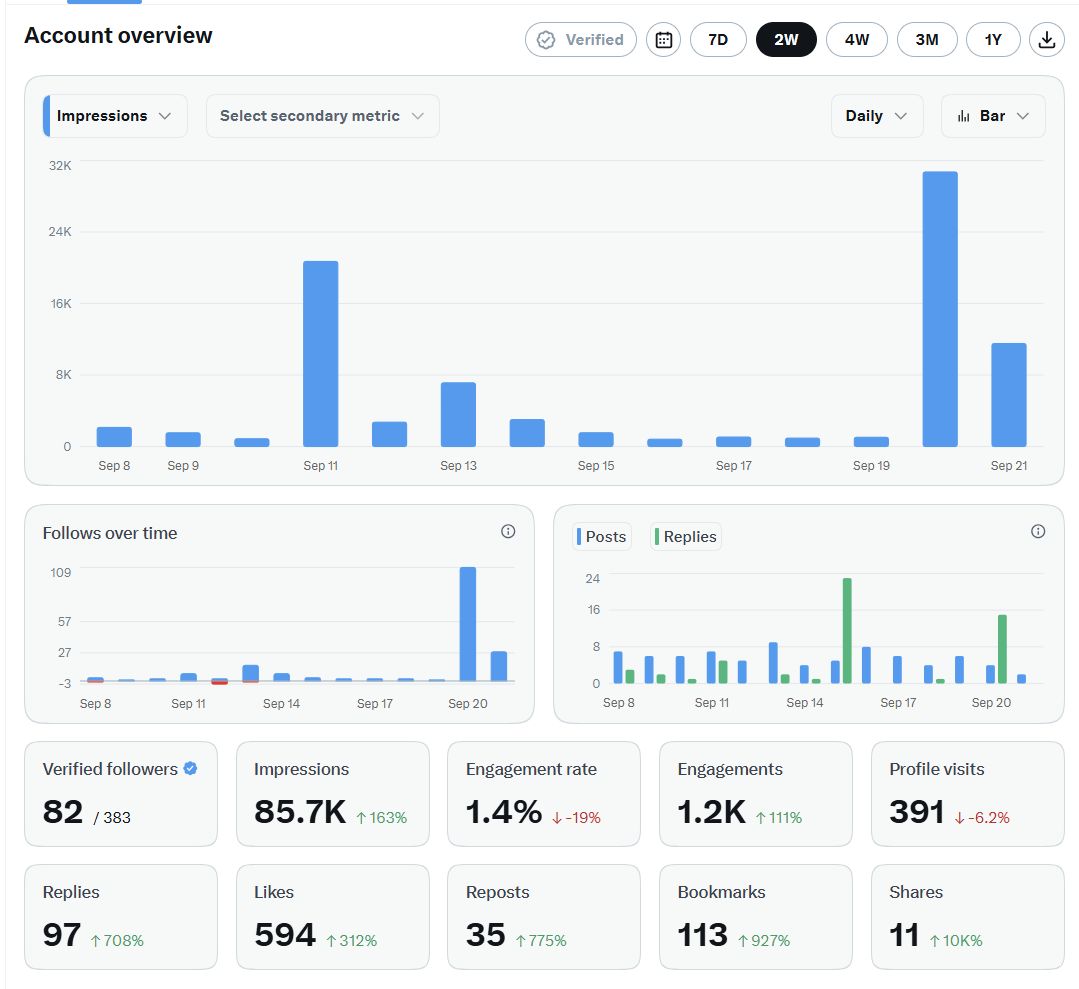The width and height of the screenshot is (1079, 989).
Task: Click the 10K% shares change value
Action: [x=957, y=941]
